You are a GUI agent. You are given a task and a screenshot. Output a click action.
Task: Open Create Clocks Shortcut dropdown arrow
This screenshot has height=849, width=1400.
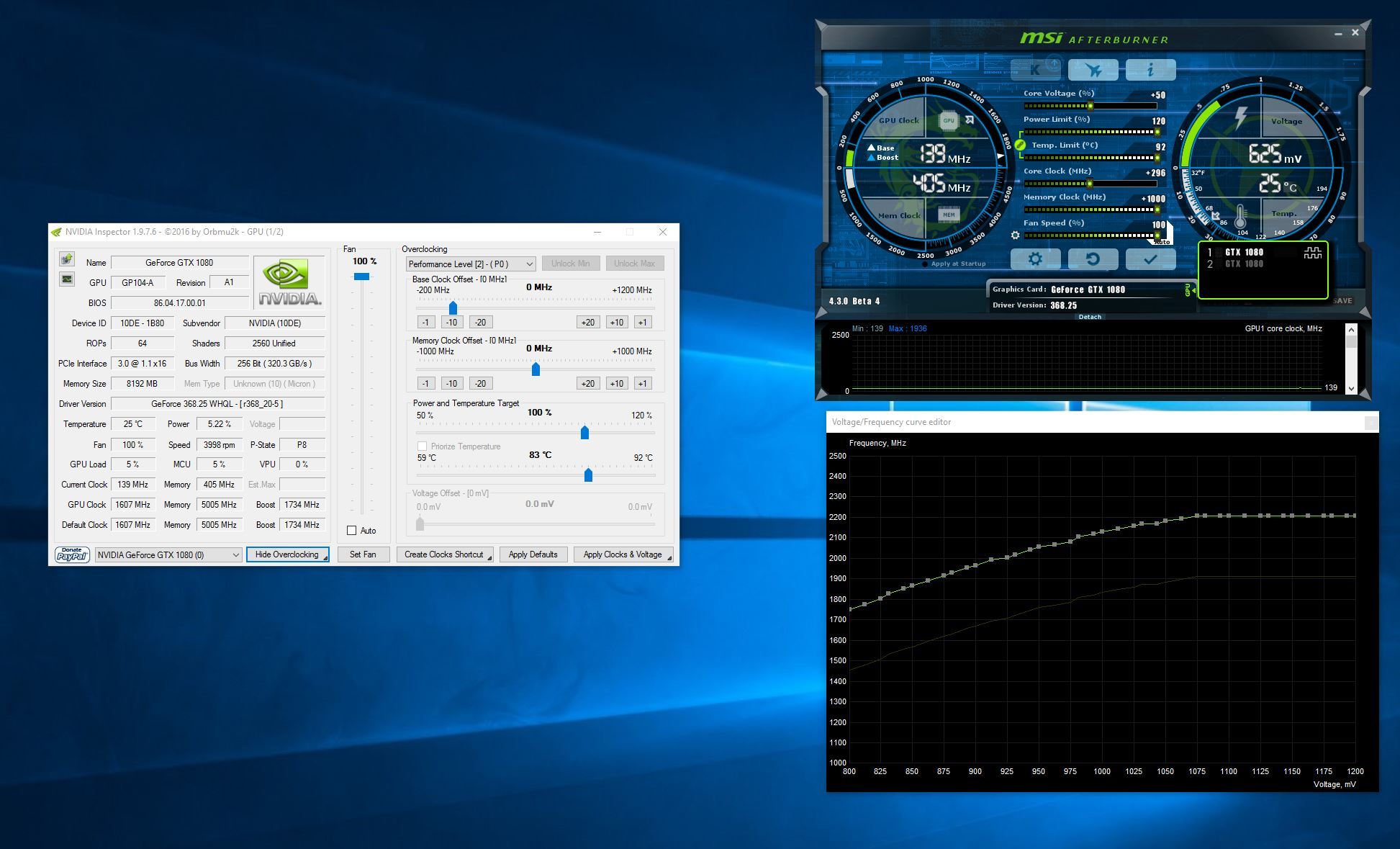489,557
